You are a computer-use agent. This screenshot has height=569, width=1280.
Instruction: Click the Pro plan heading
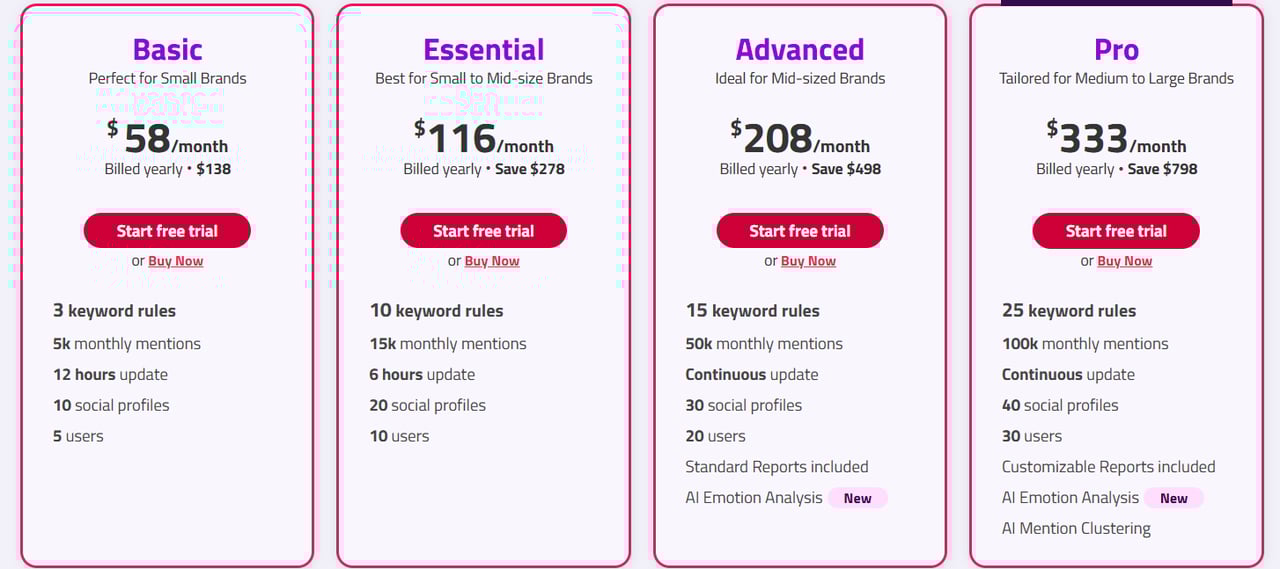point(1116,49)
